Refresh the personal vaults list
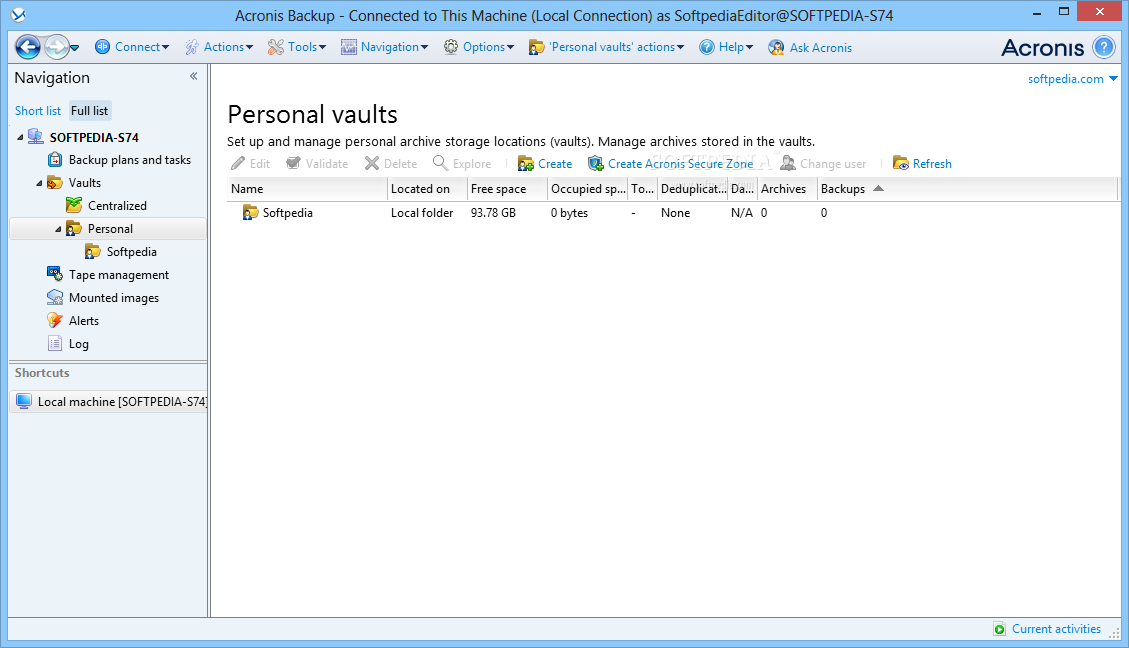 [922, 163]
